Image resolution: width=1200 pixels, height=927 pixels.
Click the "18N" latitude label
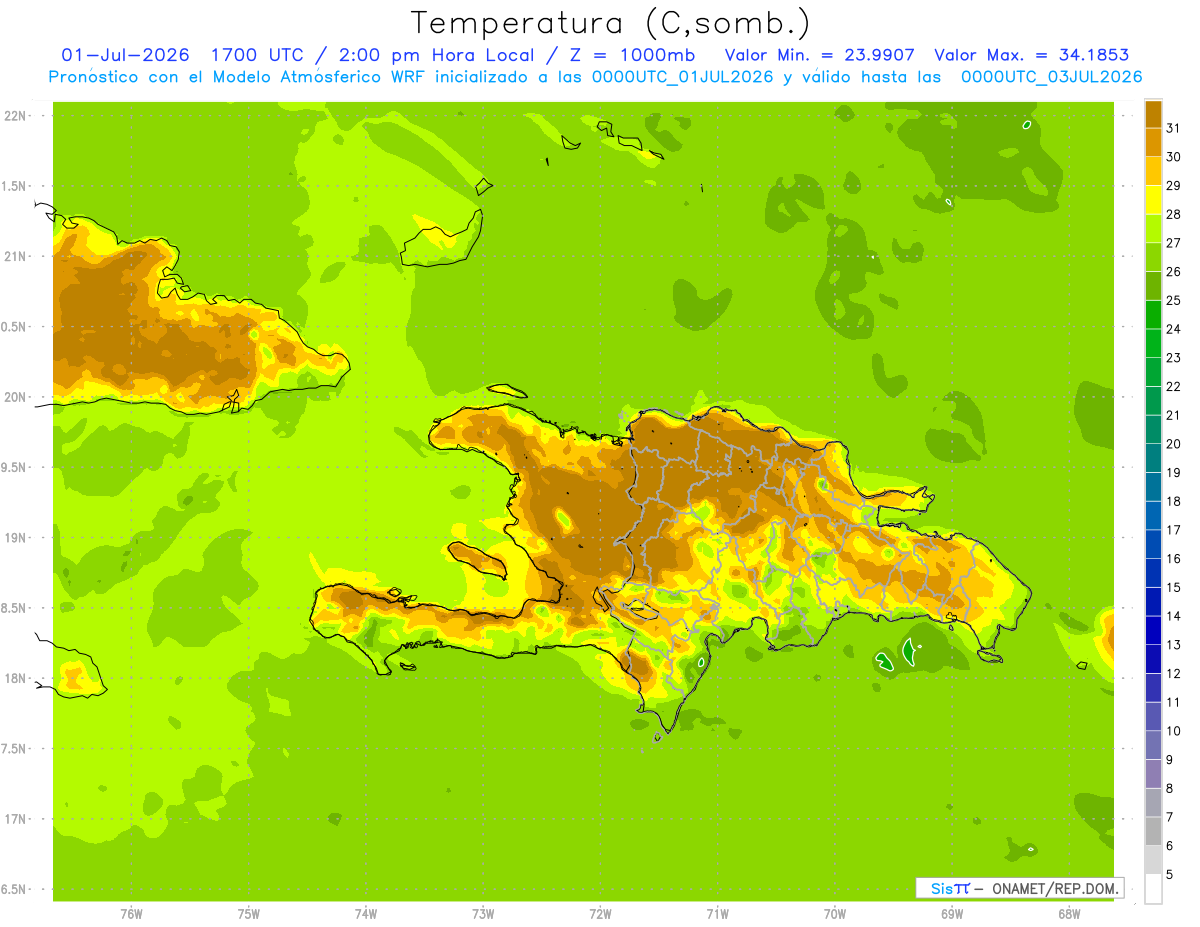coord(16,678)
